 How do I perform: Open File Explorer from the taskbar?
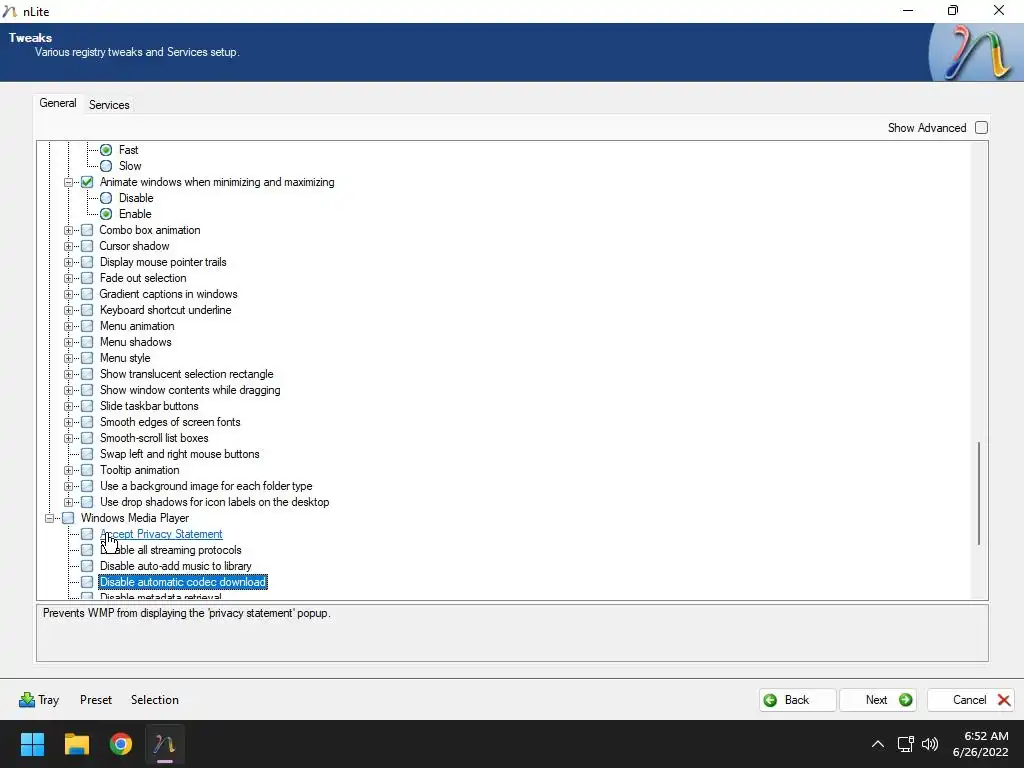76,744
